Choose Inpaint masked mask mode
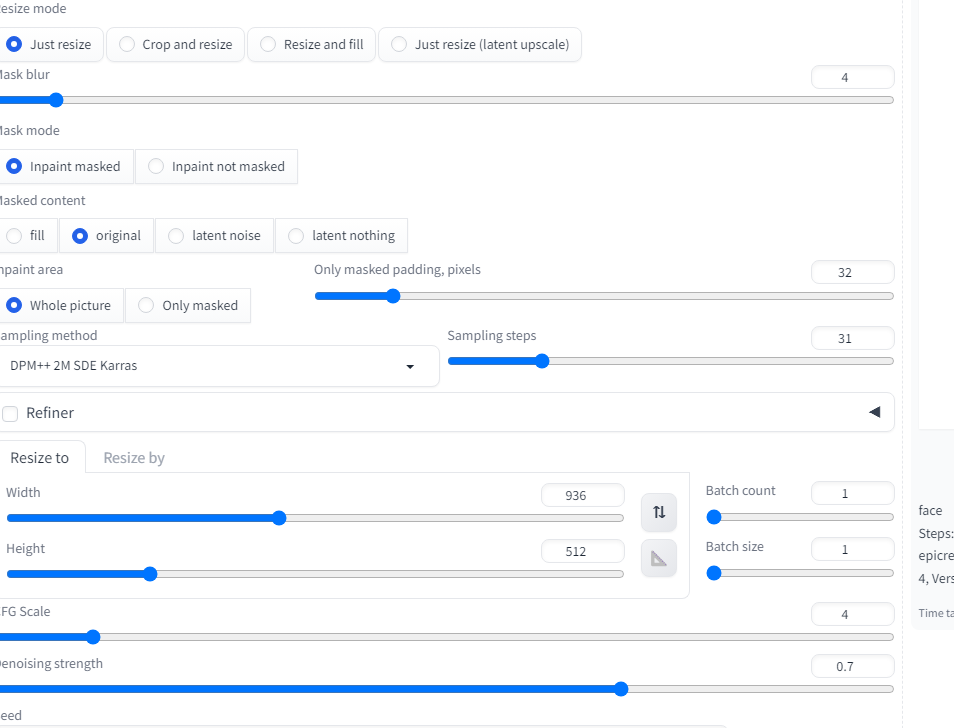Viewport: 954px width, 728px height. (x=66, y=167)
